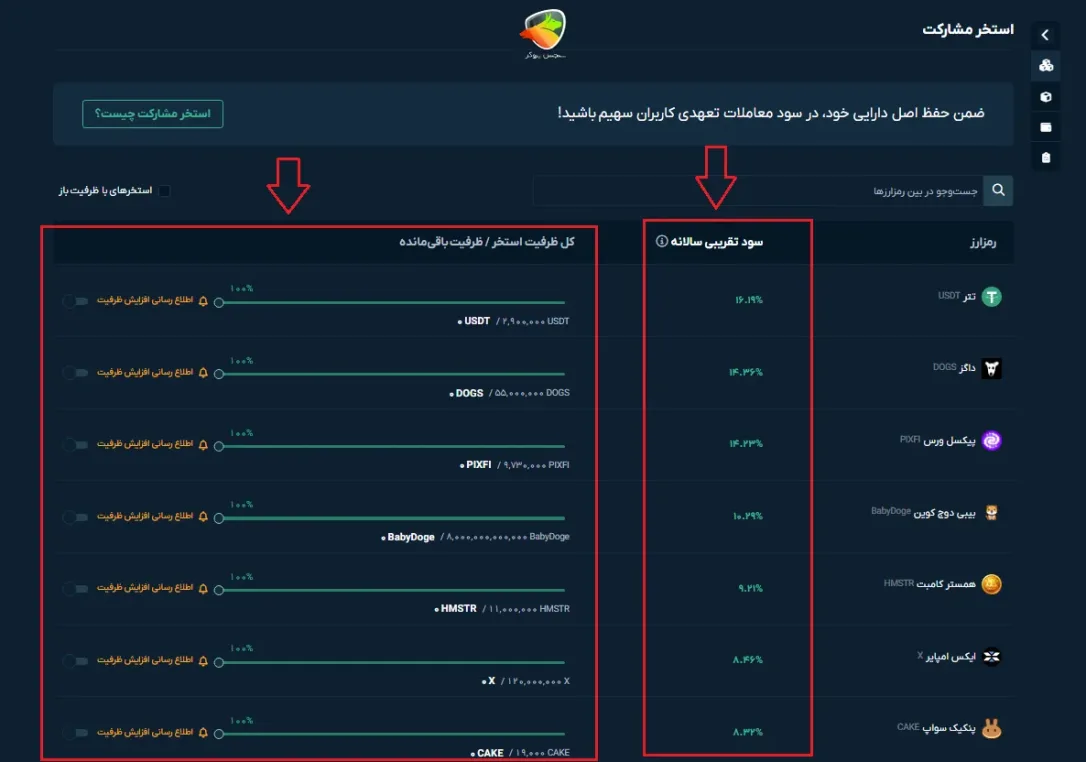
Task: Click the CAKE PancakeSwap coin icon
Action: tap(991, 728)
